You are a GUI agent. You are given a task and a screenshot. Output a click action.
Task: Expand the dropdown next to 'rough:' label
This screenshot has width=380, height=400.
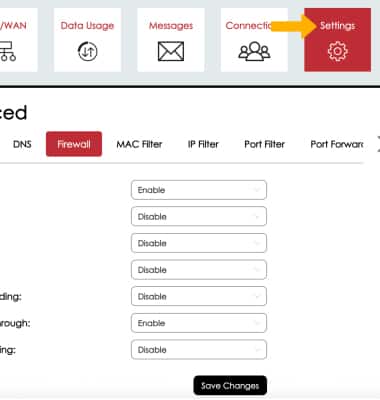199,323
